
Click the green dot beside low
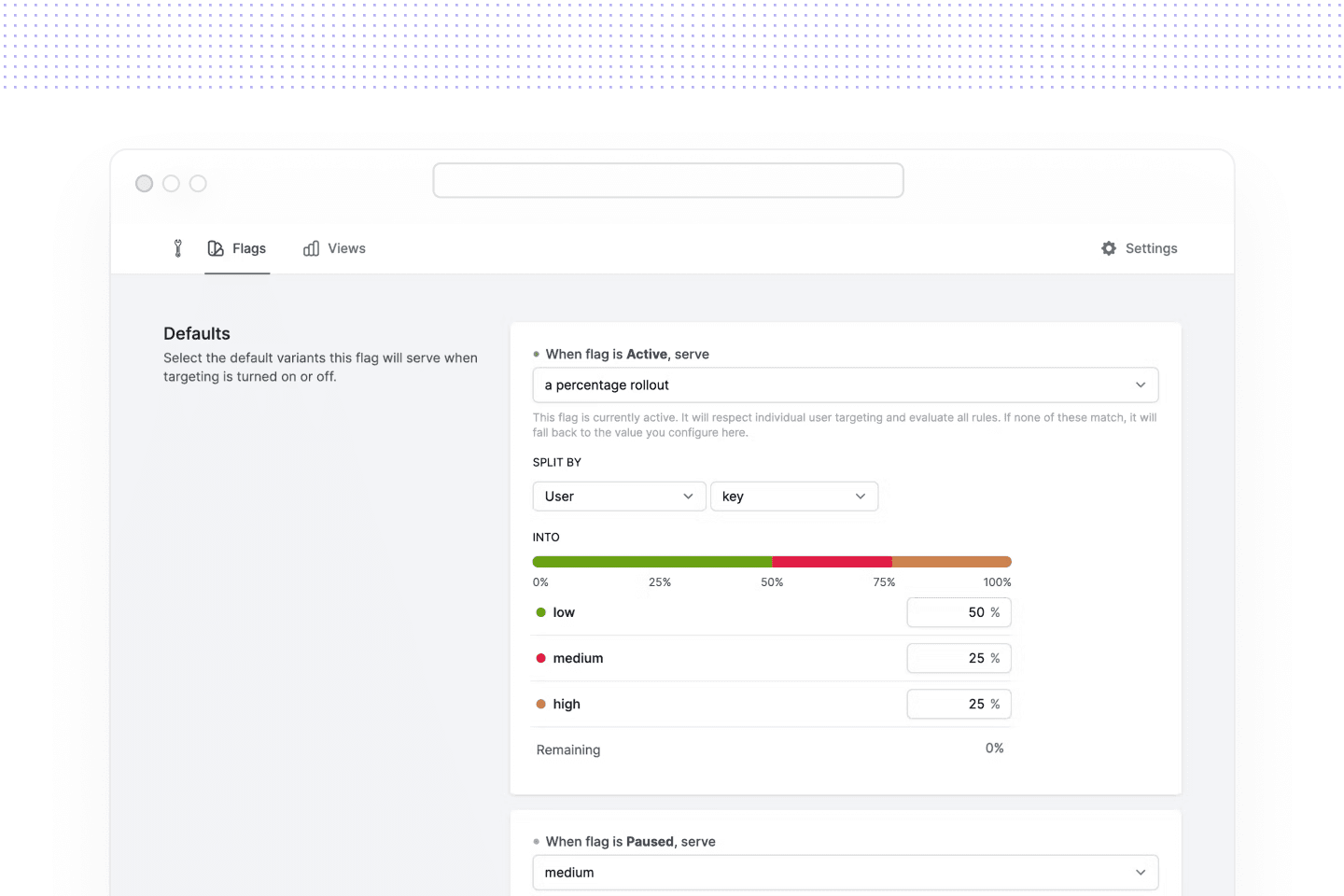540,612
